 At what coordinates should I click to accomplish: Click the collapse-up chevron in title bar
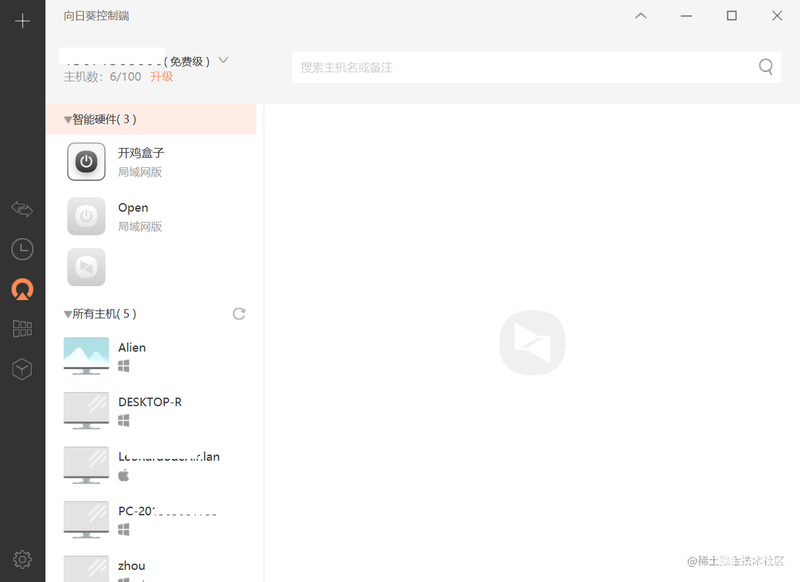pos(641,16)
